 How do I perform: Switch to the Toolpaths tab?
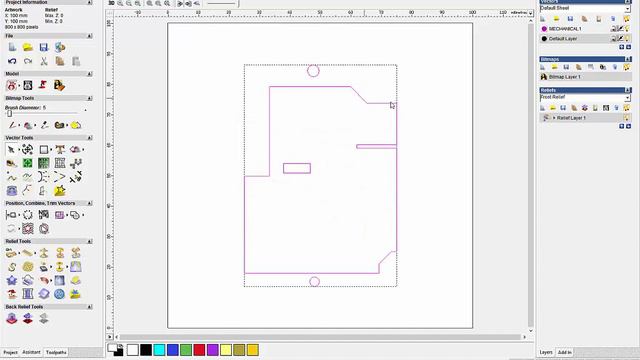(x=56, y=352)
